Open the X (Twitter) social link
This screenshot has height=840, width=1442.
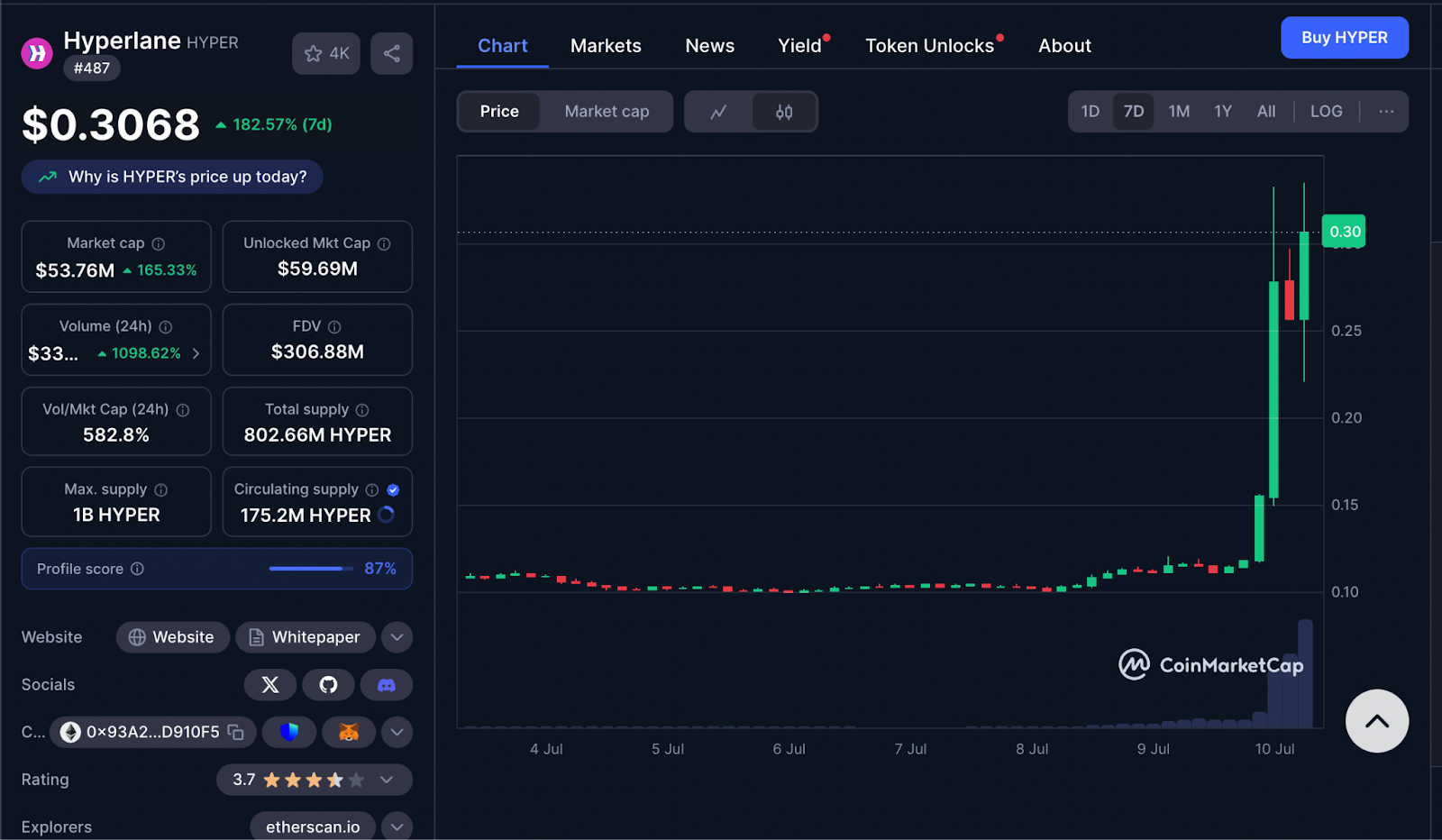pos(270,685)
